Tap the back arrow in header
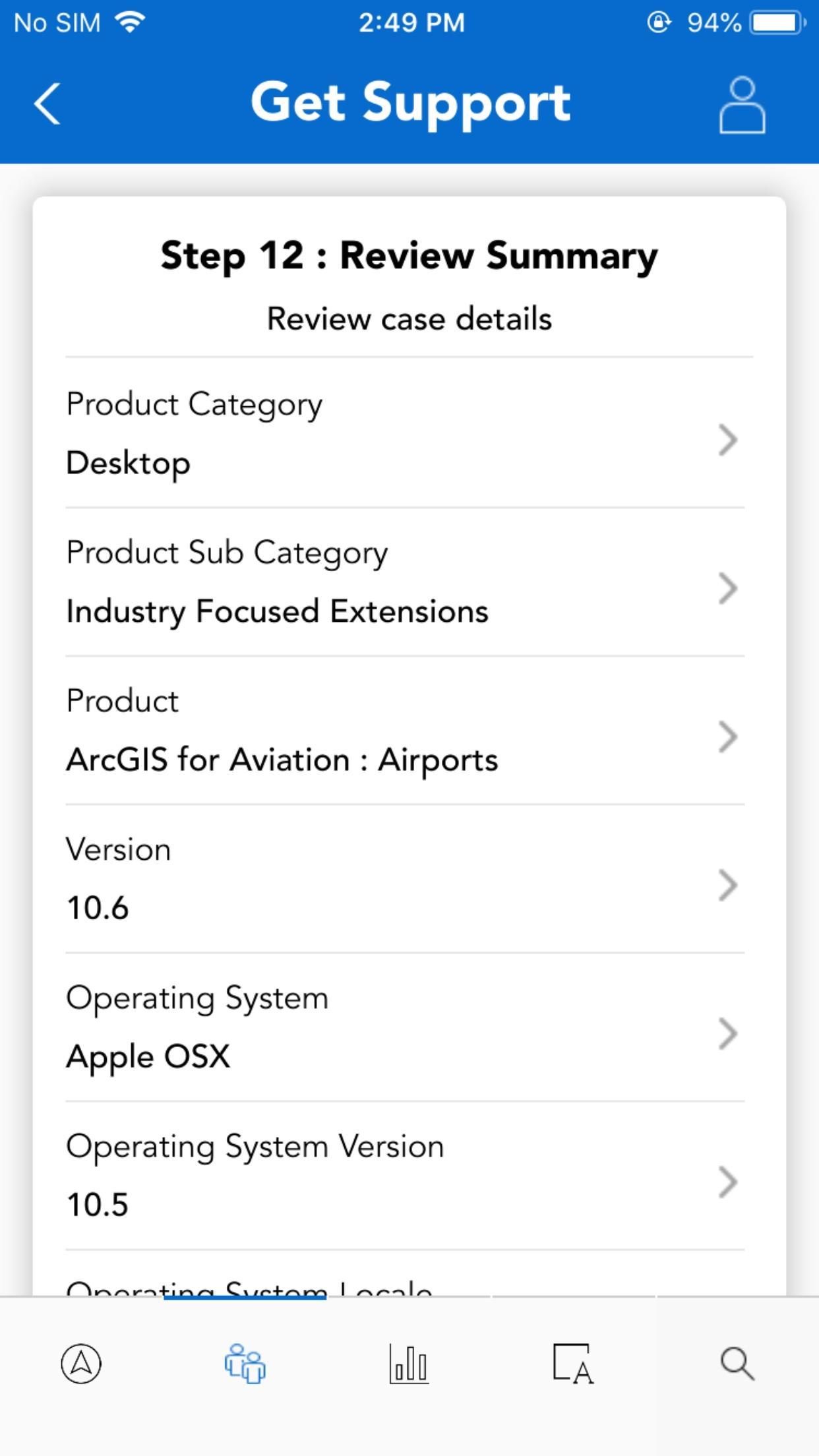819x1456 pixels. (47, 104)
